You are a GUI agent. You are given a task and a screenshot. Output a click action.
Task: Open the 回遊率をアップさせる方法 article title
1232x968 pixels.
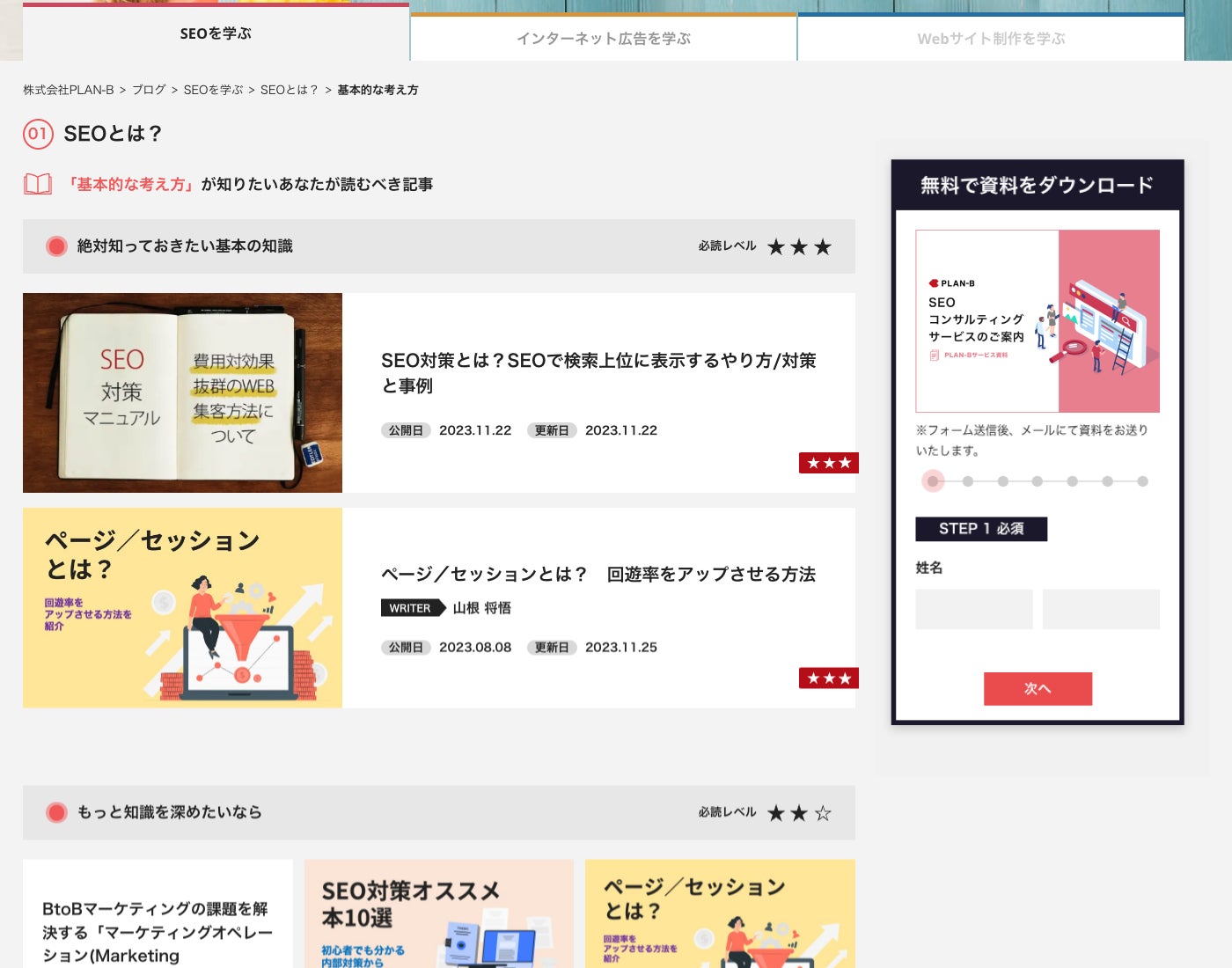tap(598, 574)
